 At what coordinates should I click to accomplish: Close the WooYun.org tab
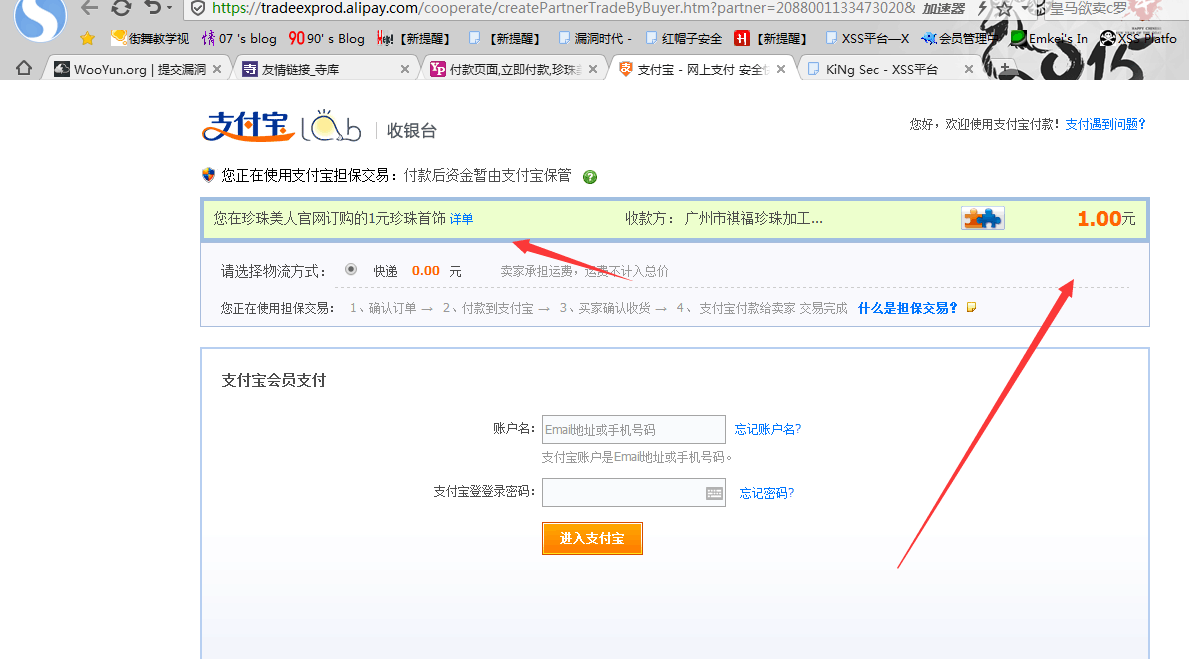point(217,69)
